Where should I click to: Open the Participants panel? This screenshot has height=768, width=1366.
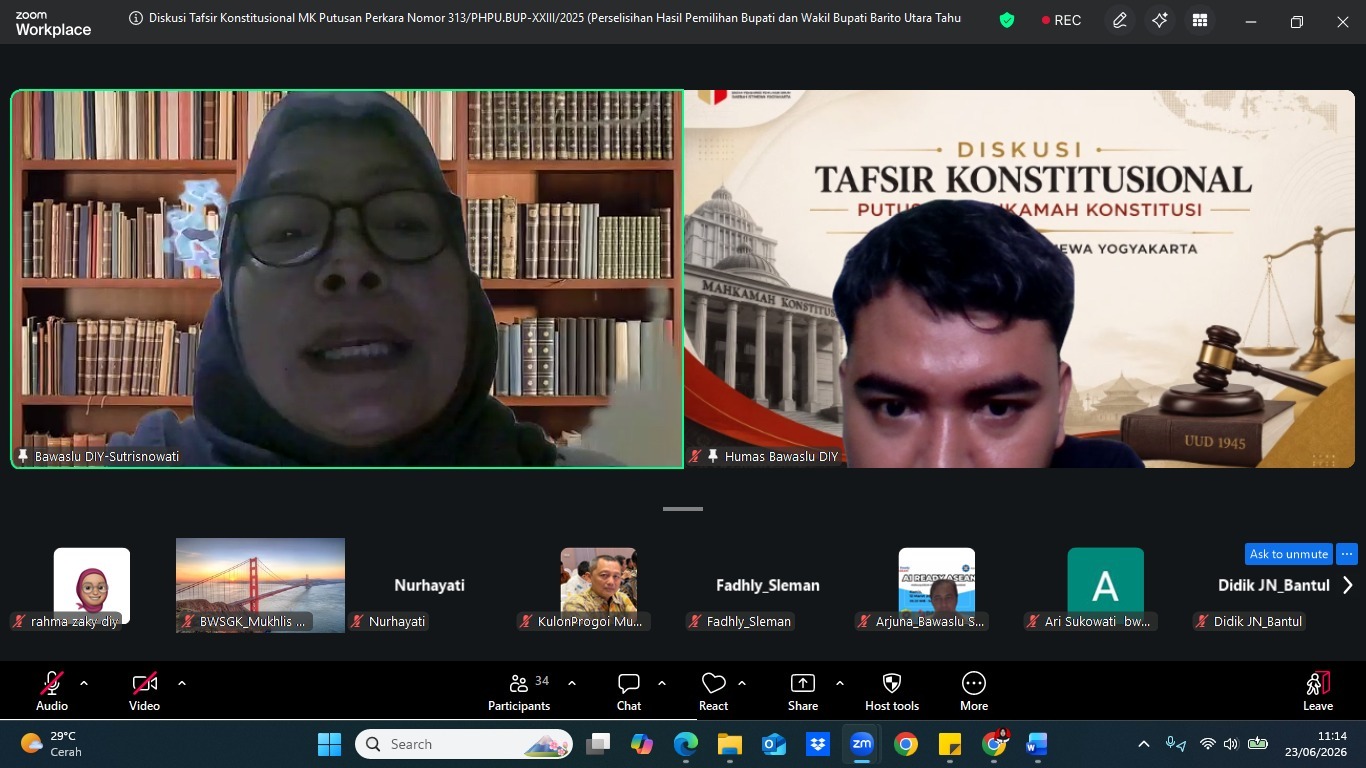pos(519,692)
